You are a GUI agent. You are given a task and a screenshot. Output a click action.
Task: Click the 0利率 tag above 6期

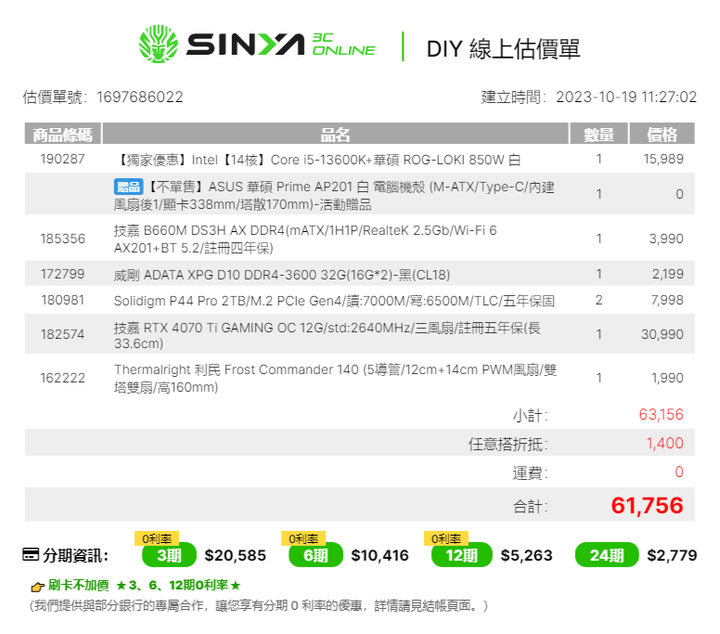tap(303, 538)
